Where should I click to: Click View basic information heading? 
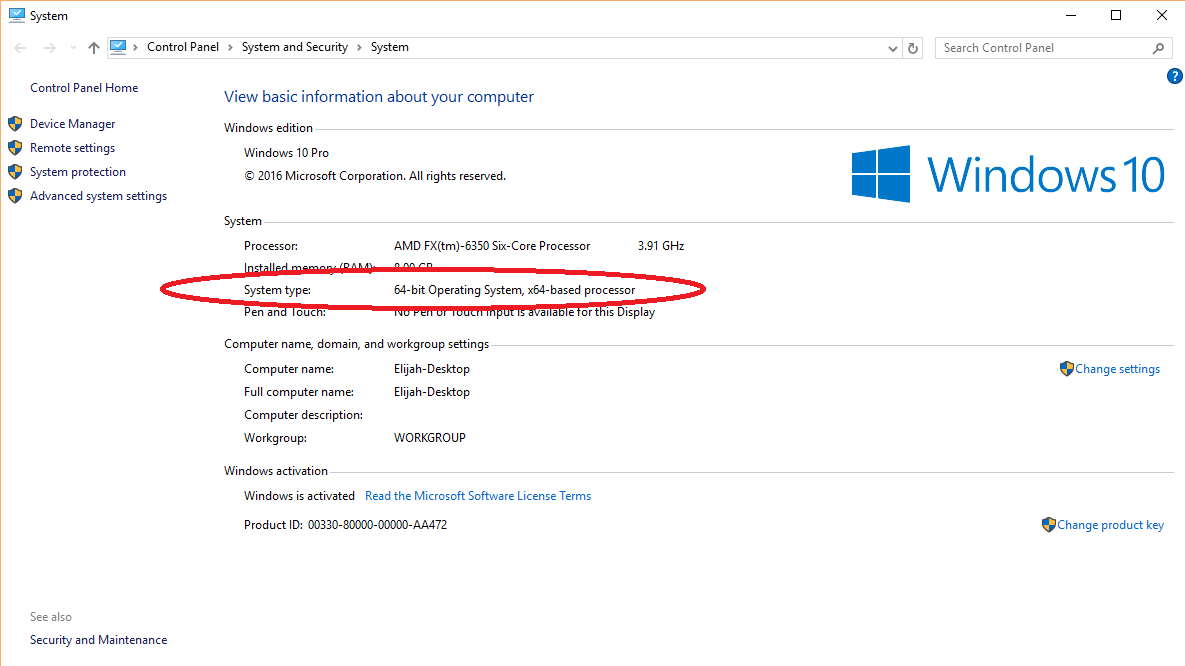point(379,97)
